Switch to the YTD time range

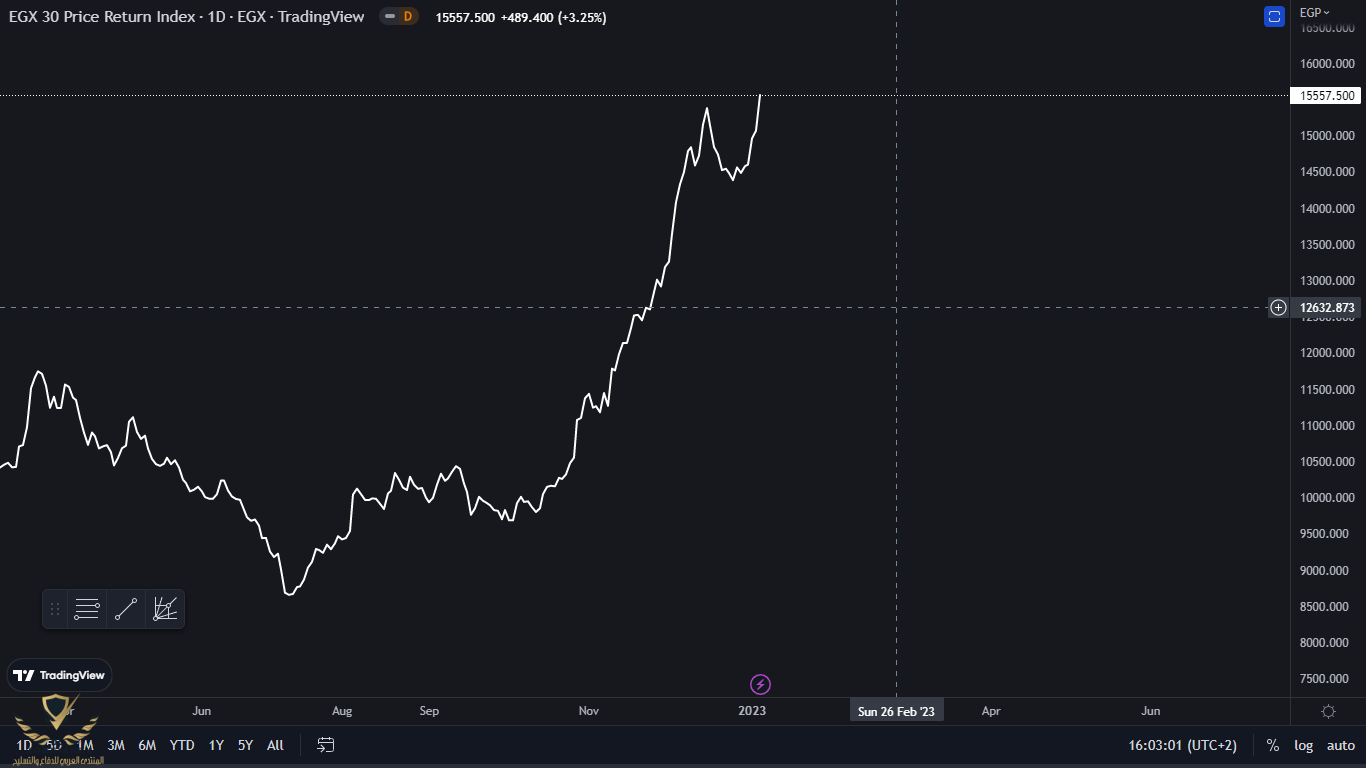182,745
